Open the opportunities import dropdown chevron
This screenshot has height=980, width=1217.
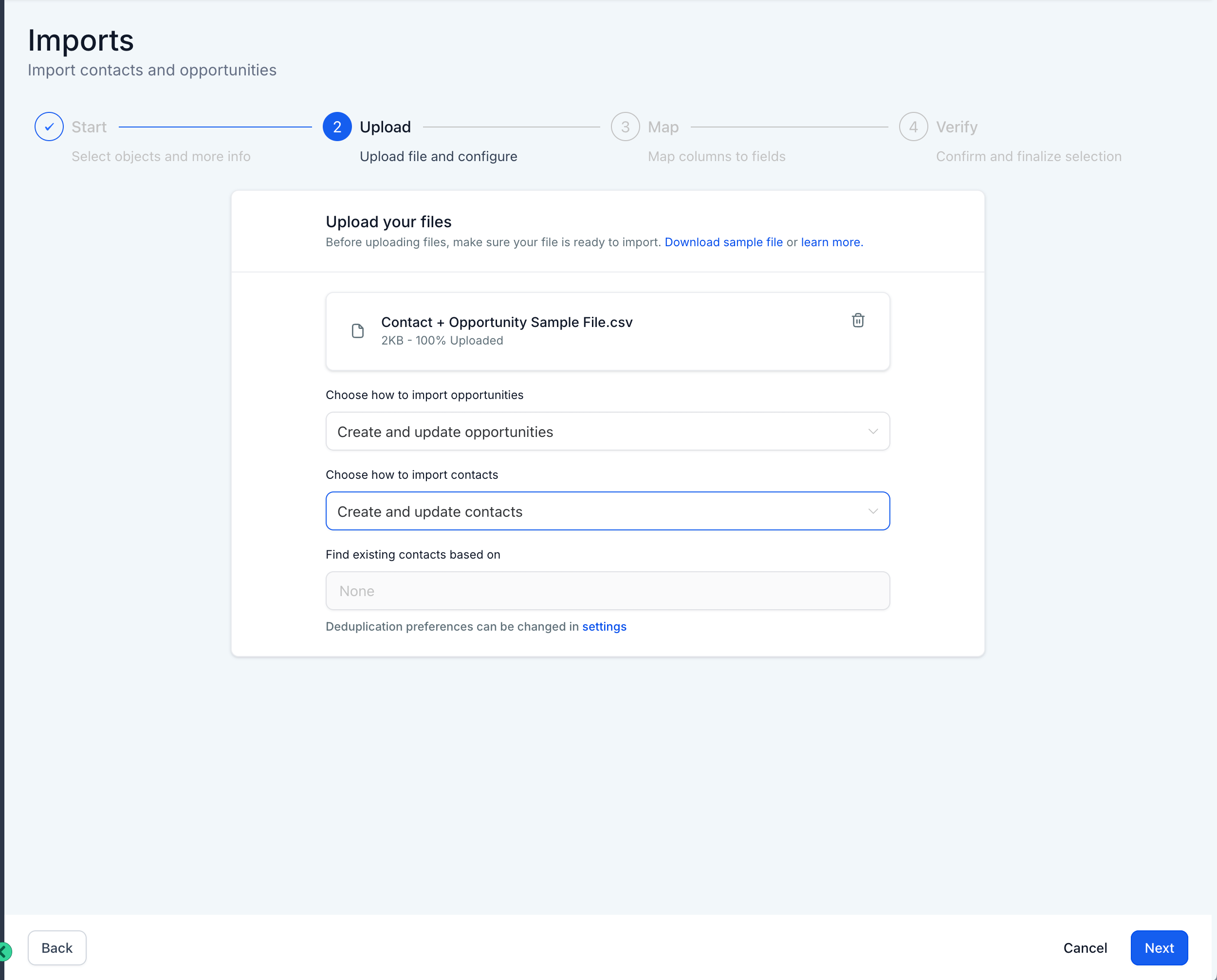click(872, 431)
